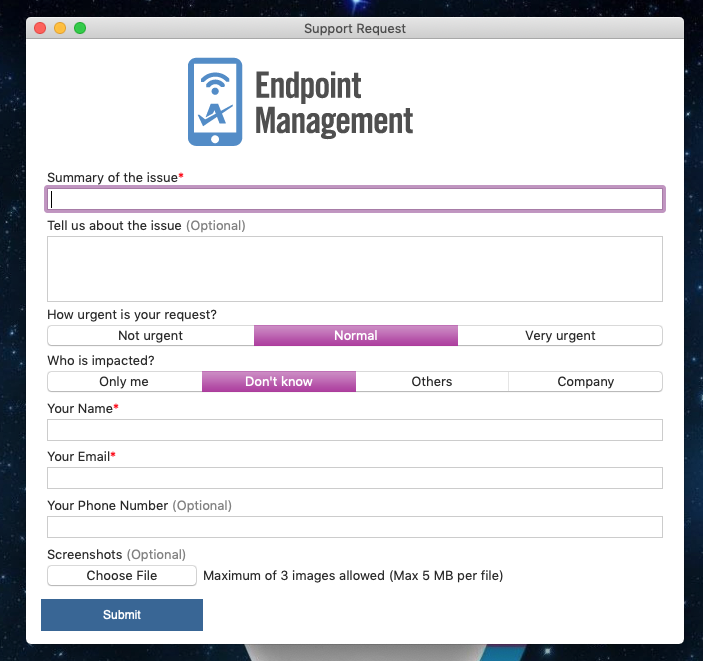Maximize the Support Request window

pos(80,28)
